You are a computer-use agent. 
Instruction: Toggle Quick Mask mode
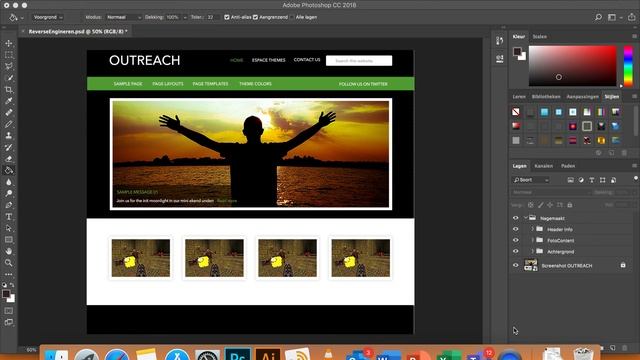coord(9,311)
